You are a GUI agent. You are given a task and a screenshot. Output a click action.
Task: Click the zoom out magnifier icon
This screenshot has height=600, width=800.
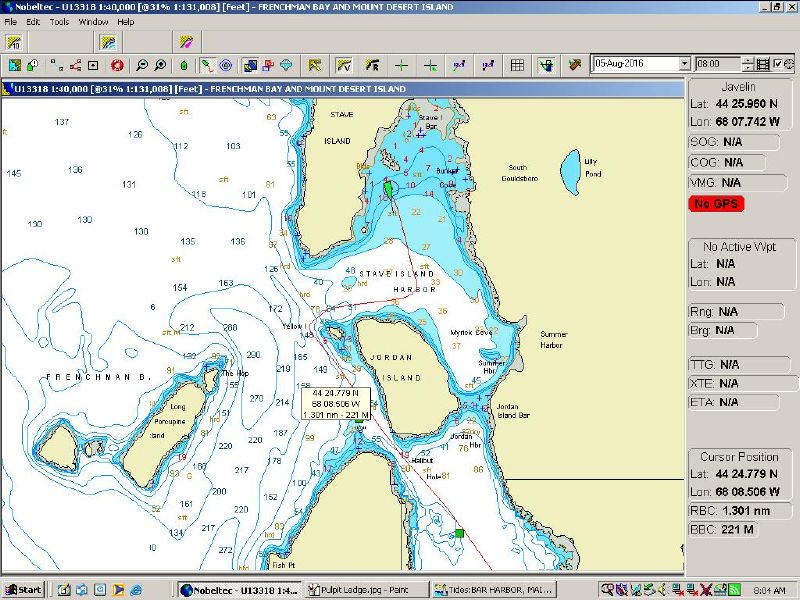tap(143, 65)
